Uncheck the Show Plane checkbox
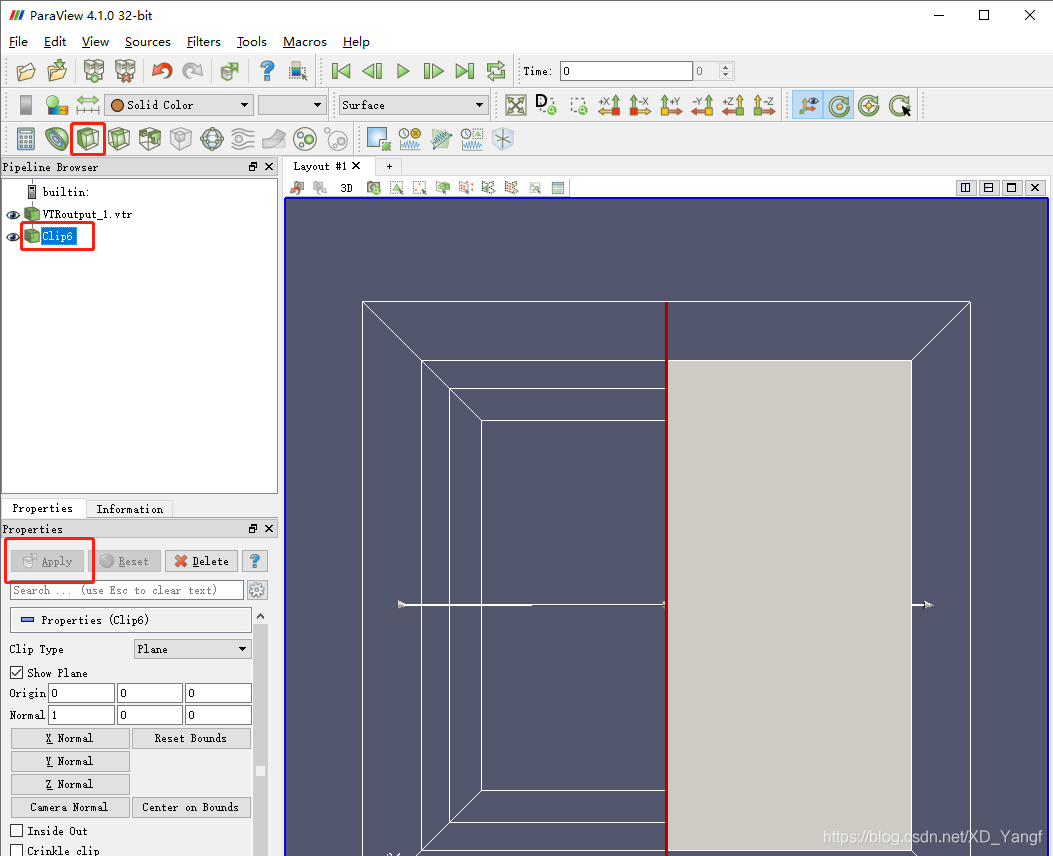 click(x=17, y=672)
